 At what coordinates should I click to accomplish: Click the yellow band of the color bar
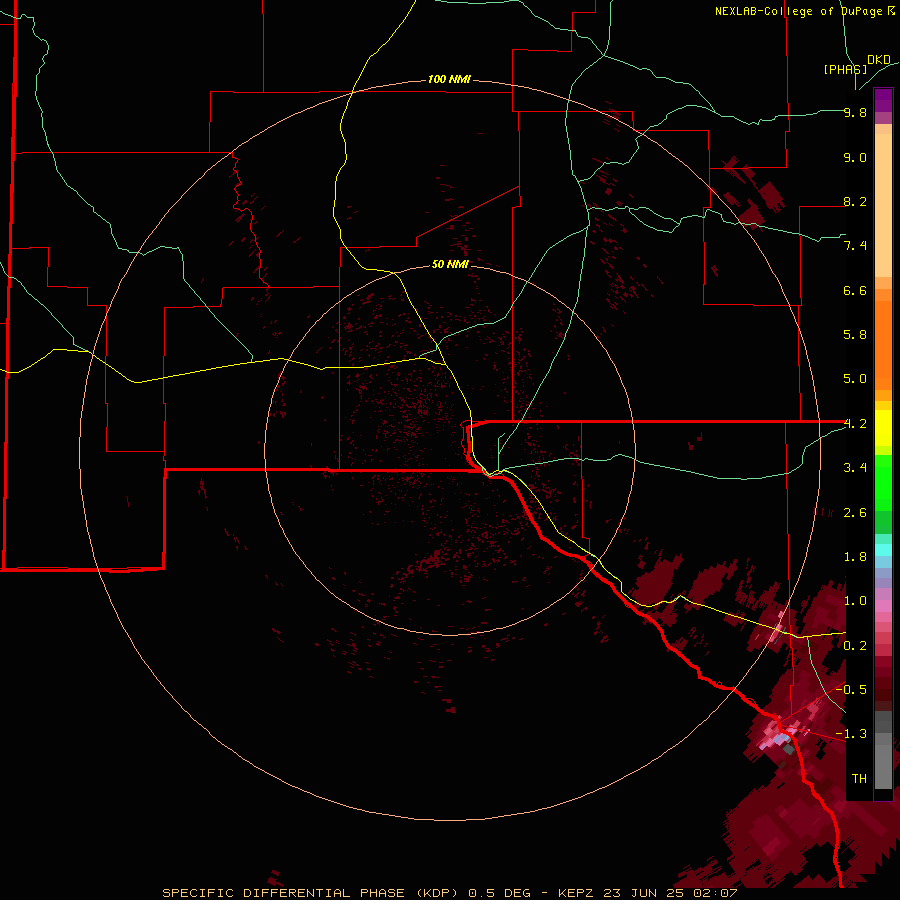click(883, 428)
